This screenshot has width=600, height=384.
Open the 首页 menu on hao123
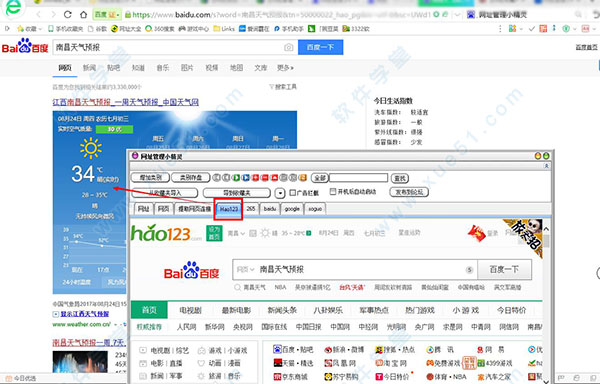149,310
